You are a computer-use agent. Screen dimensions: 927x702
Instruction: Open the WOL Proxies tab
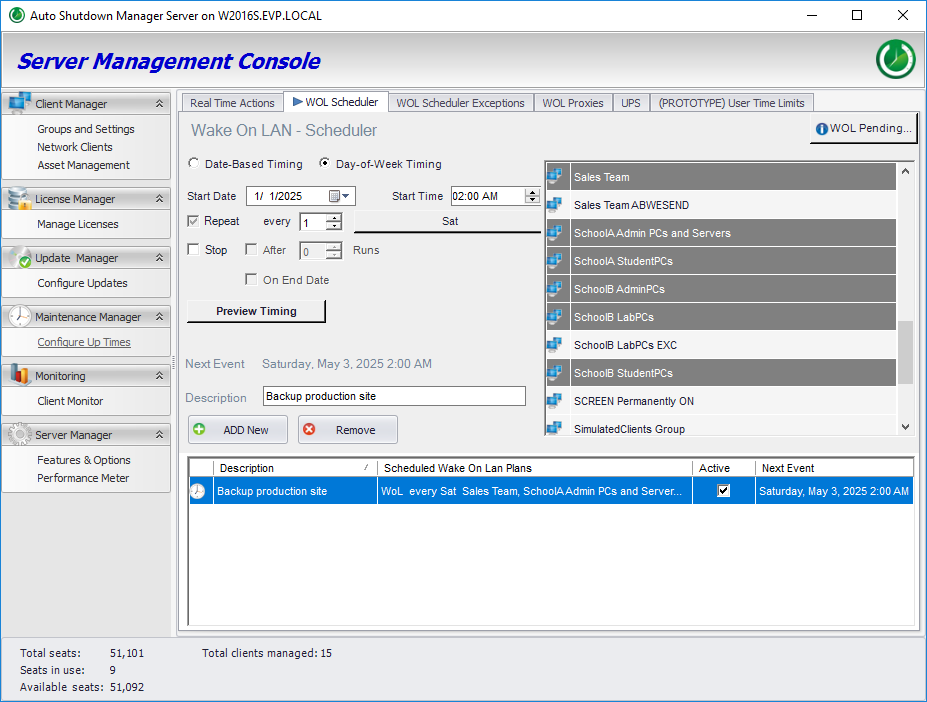pos(572,103)
